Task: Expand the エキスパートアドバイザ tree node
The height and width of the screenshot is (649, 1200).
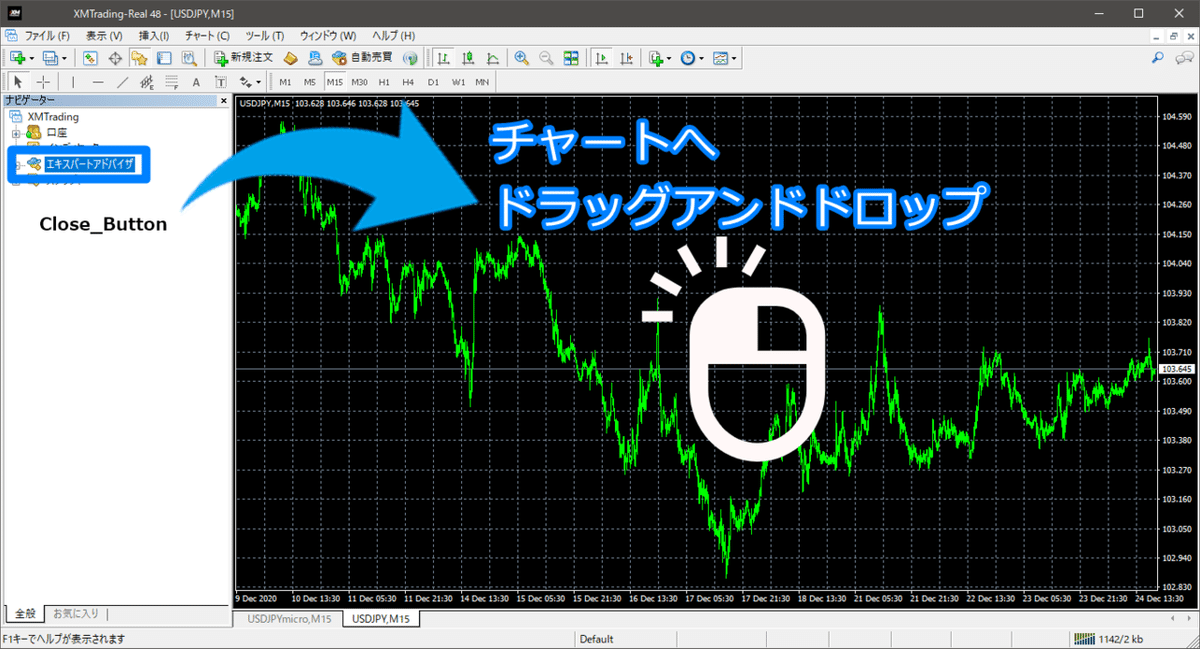Action: [x=18, y=165]
